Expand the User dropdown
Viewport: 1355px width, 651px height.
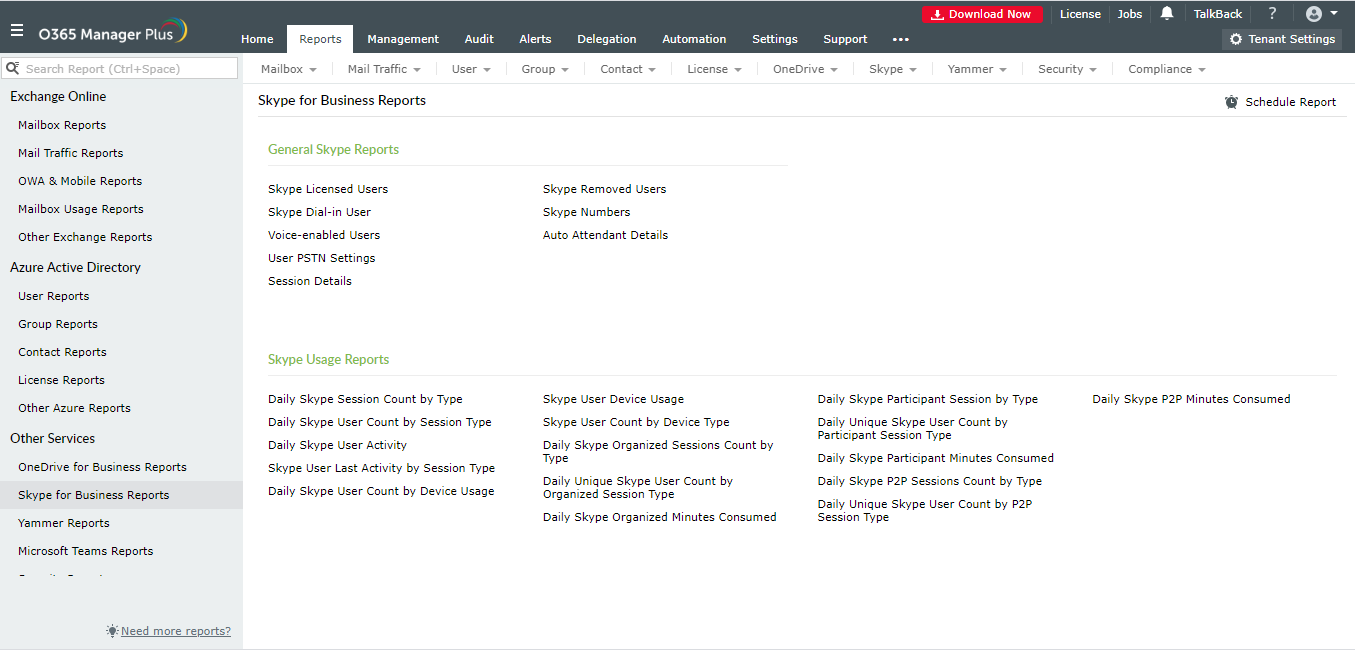[471, 69]
